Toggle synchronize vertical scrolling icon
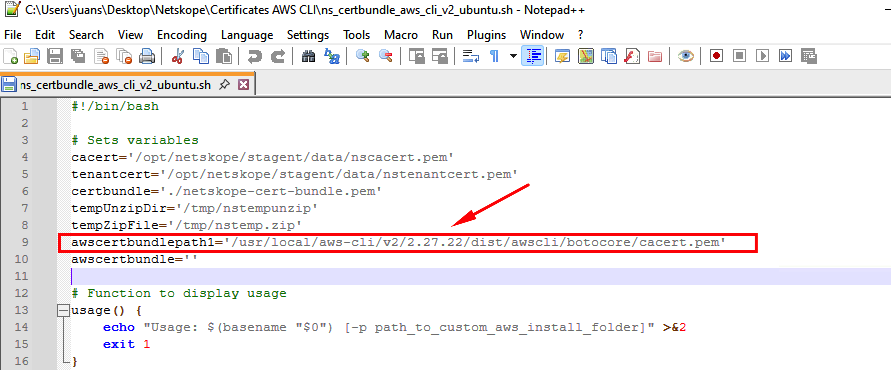 tap(417, 56)
